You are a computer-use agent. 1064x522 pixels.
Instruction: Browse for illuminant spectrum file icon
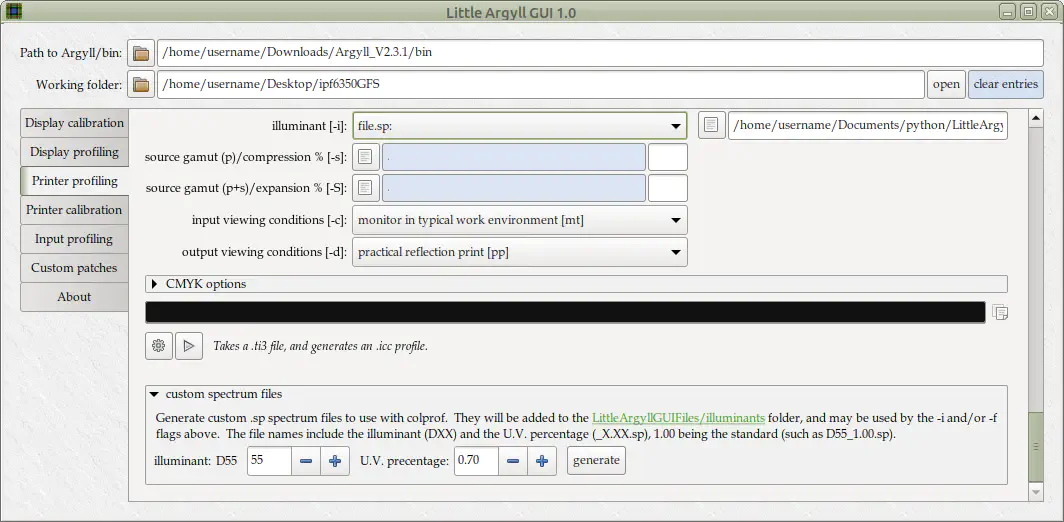tap(712, 126)
